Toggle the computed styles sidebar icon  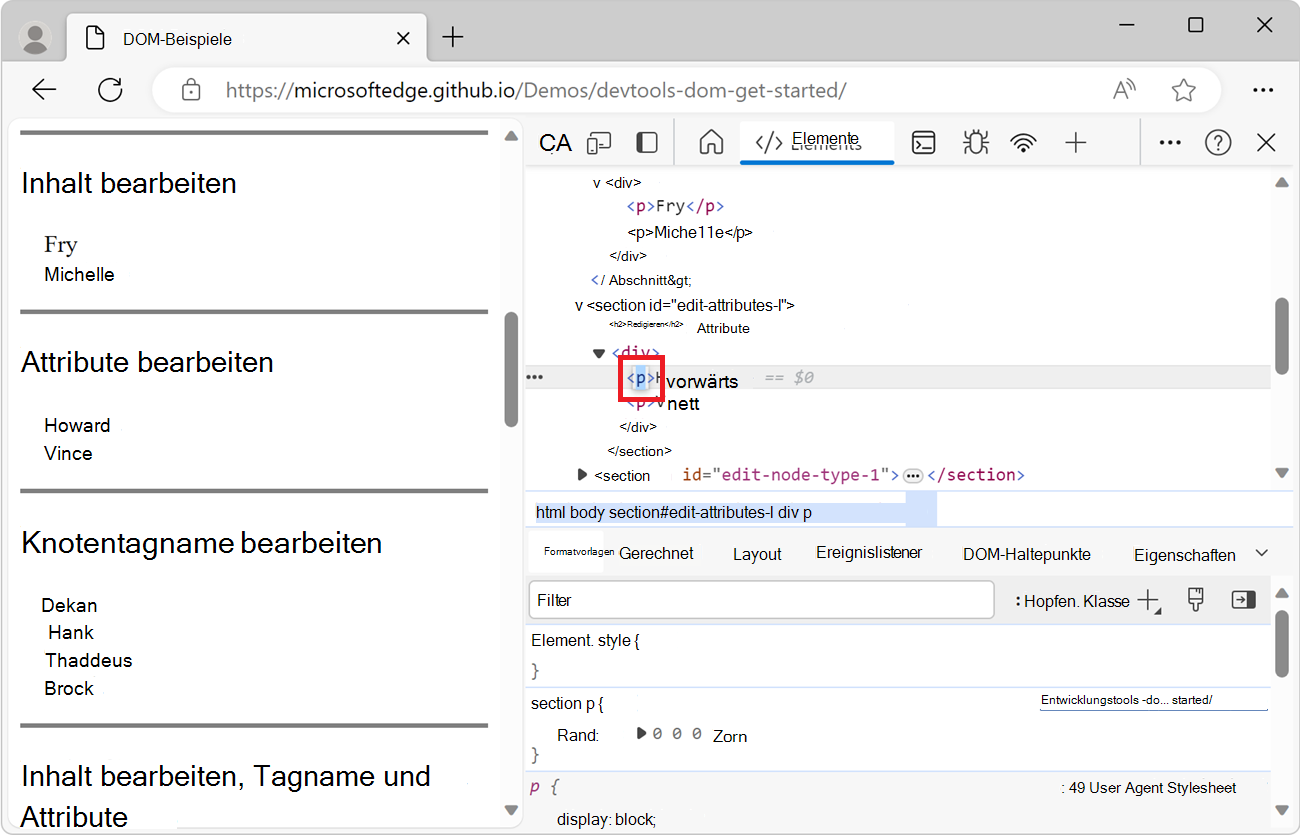[x=1243, y=600]
